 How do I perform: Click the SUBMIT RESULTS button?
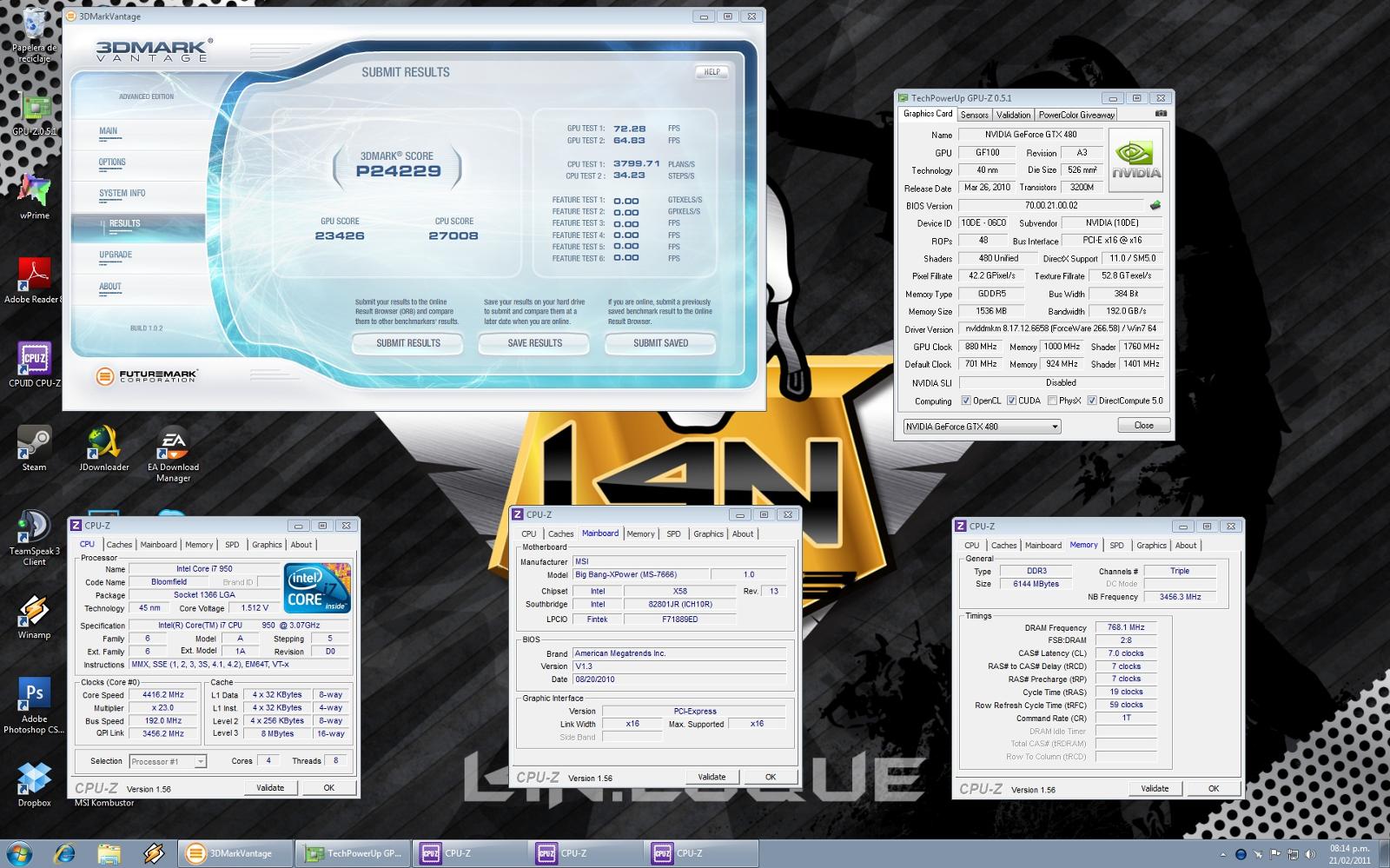pos(408,343)
